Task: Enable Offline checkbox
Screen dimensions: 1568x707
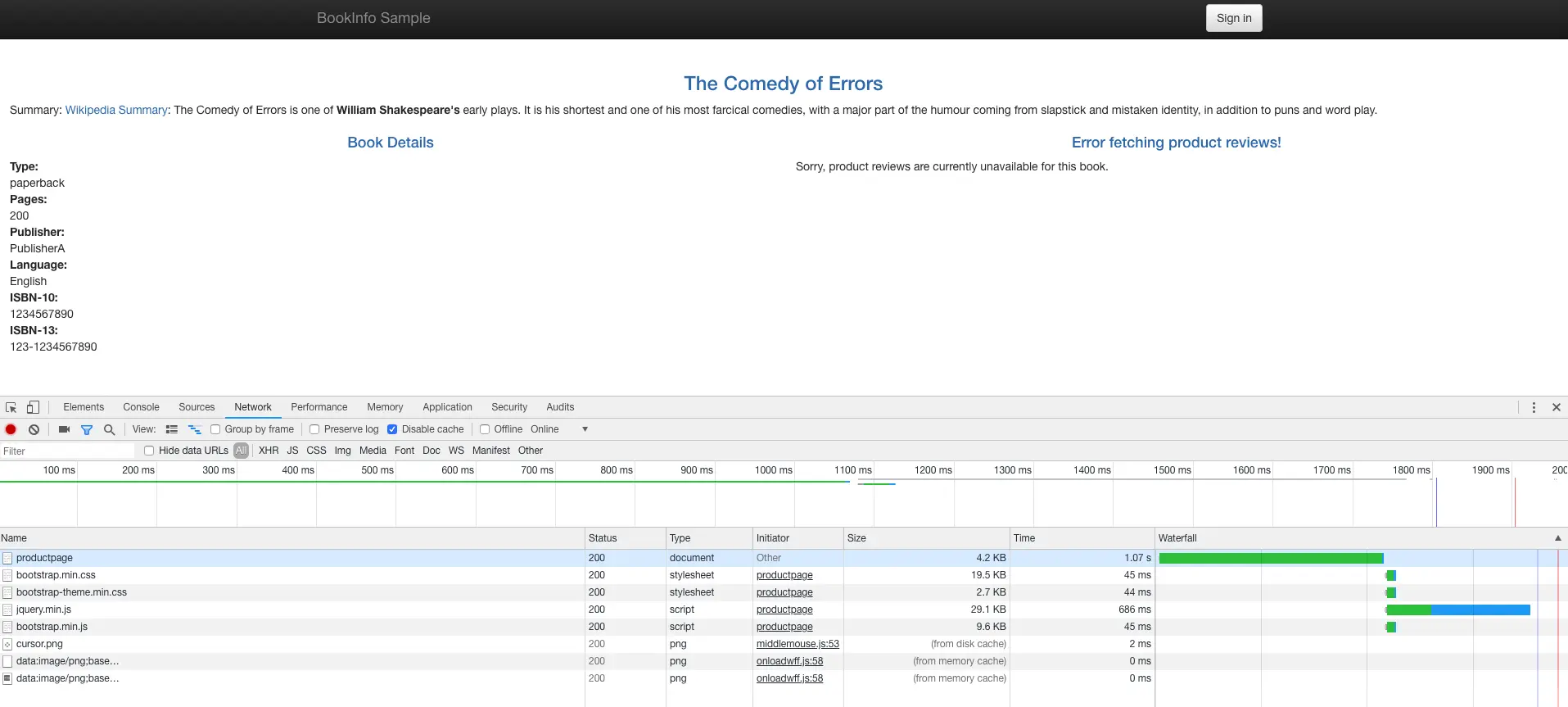Action: pos(485,429)
